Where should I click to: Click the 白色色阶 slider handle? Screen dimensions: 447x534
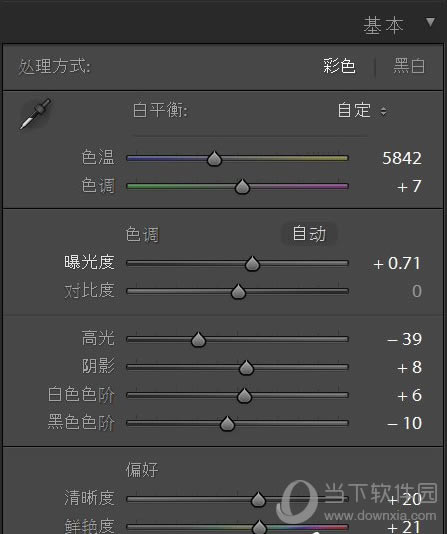[x=244, y=396]
